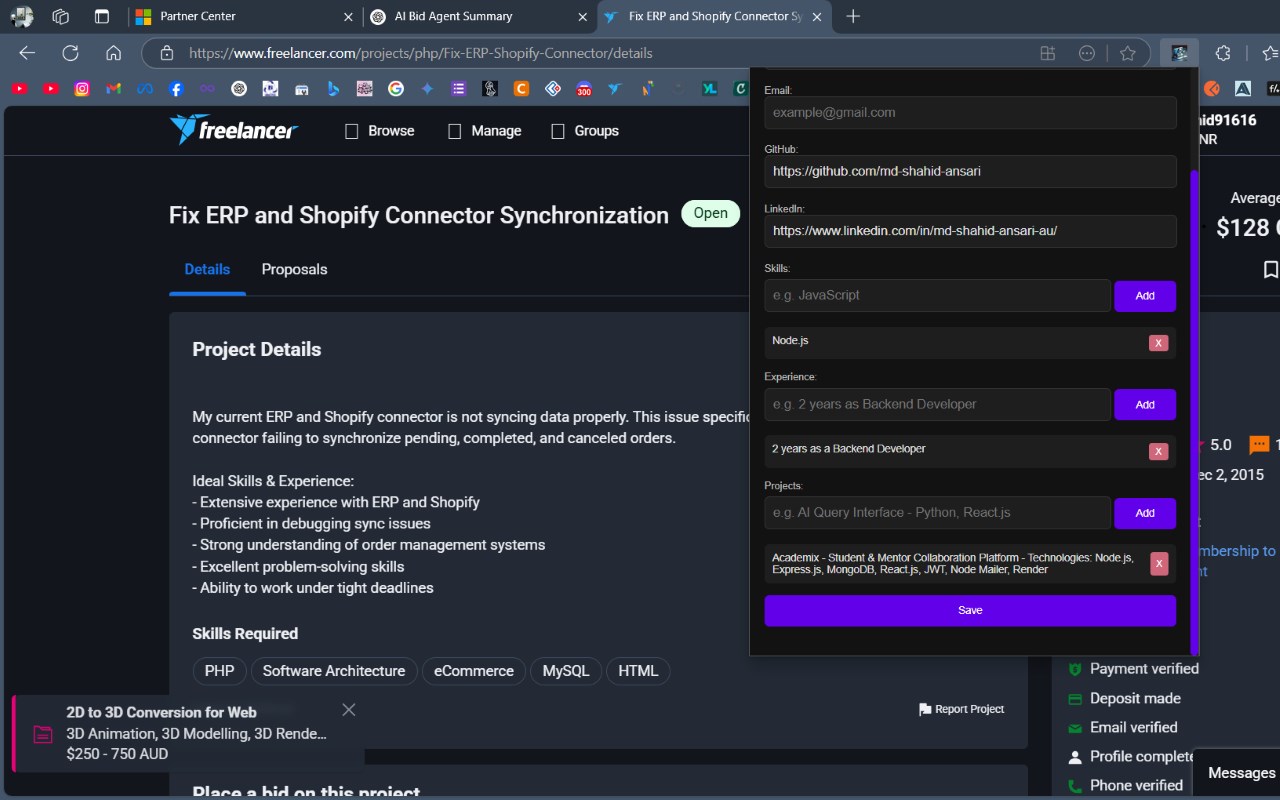Open the Meta bookmark icon
Image resolution: width=1280 pixels, height=800 pixels.
coord(144,88)
